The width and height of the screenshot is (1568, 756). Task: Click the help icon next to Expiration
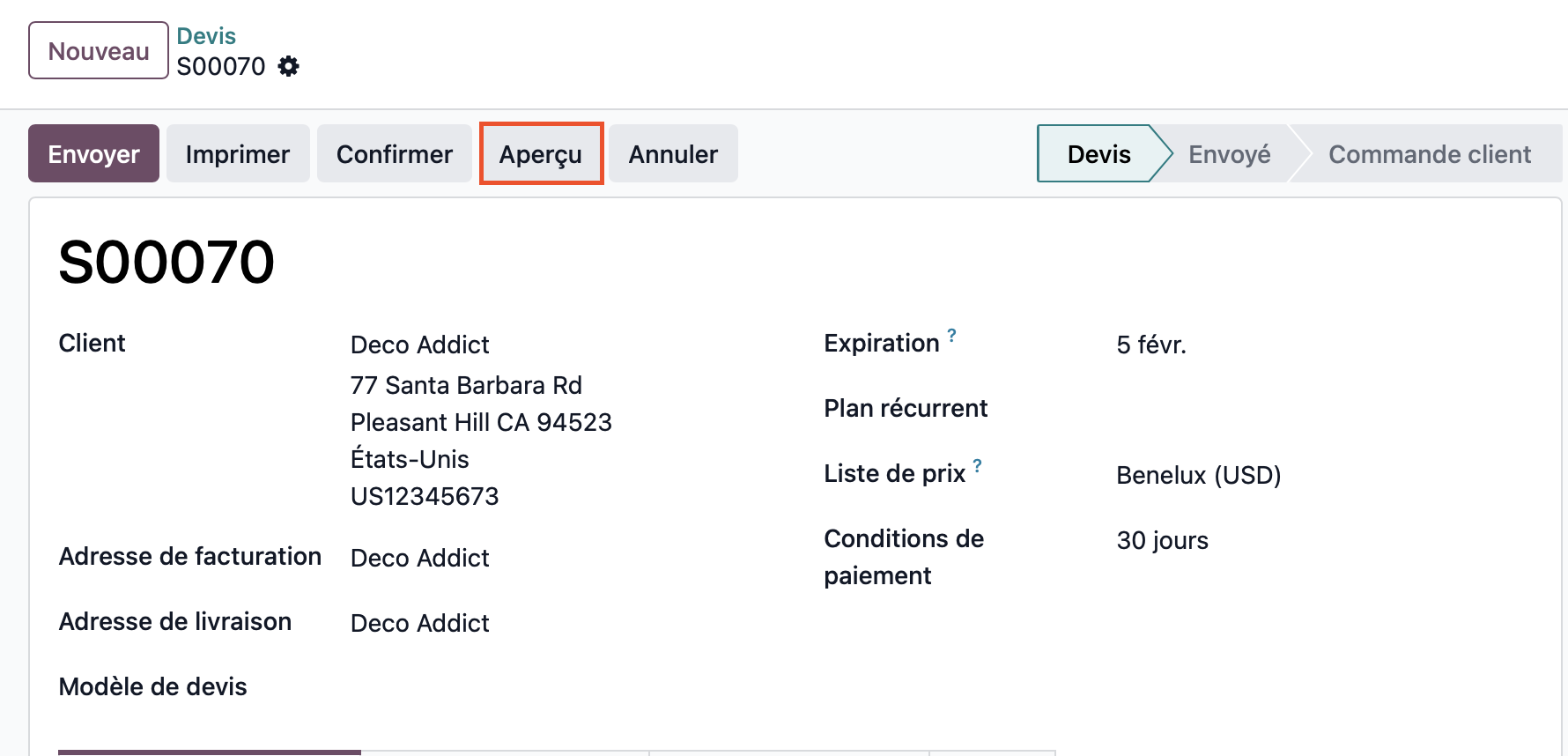(x=951, y=335)
